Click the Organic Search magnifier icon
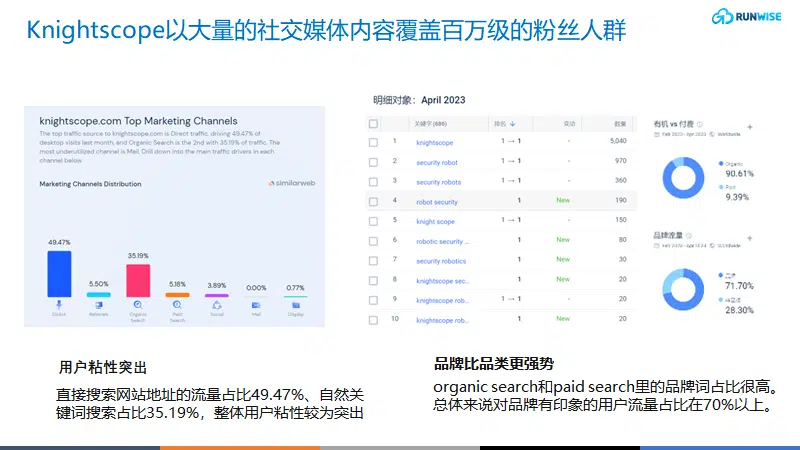Image resolution: width=800 pixels, height=450 pixels. coord(138,305)
